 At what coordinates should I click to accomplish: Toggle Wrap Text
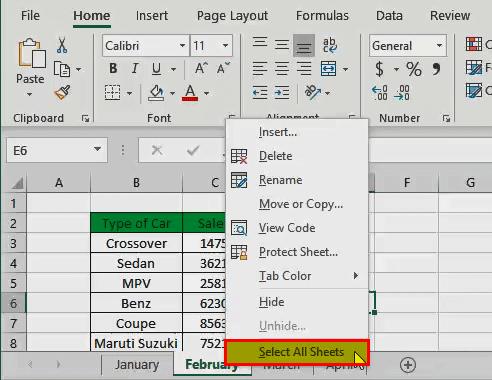(x=330, y=45)
